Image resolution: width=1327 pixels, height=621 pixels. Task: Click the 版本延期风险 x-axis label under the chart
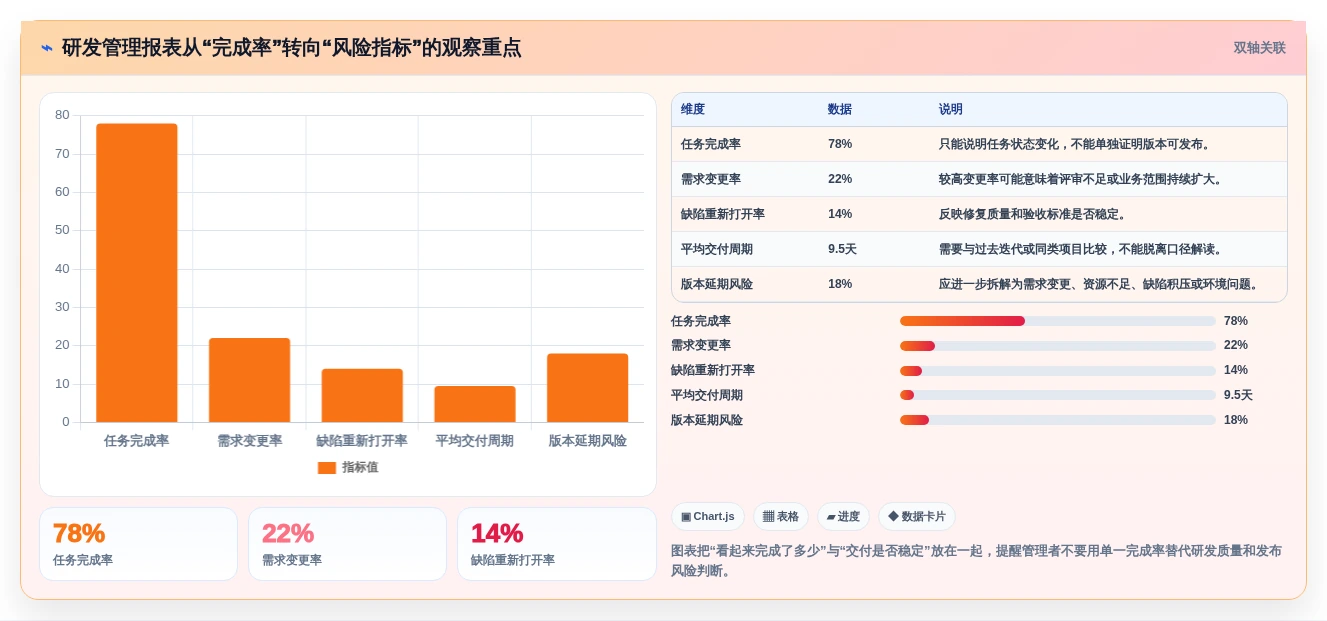588,441
